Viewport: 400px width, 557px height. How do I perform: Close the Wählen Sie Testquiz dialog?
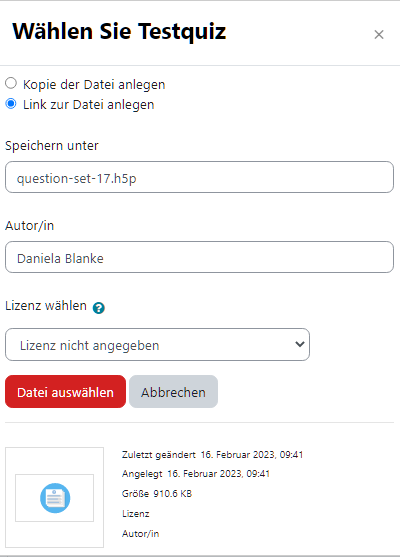(379, 34)
